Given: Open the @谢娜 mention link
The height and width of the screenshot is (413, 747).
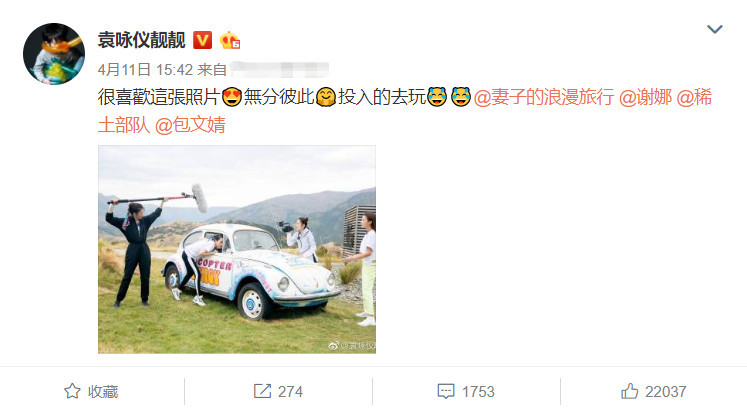Looking at the screenshot, I should [x=646, y=97].
